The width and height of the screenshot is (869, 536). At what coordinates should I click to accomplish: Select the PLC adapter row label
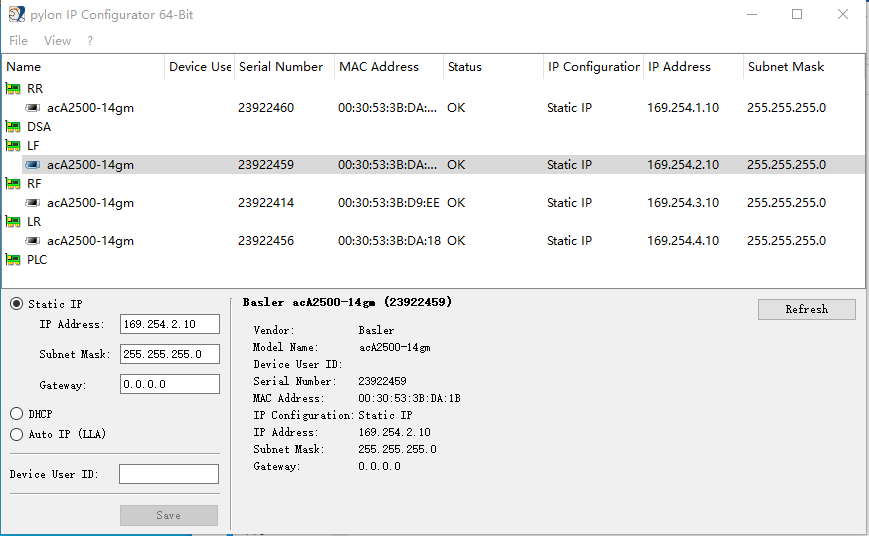(37, 260)
